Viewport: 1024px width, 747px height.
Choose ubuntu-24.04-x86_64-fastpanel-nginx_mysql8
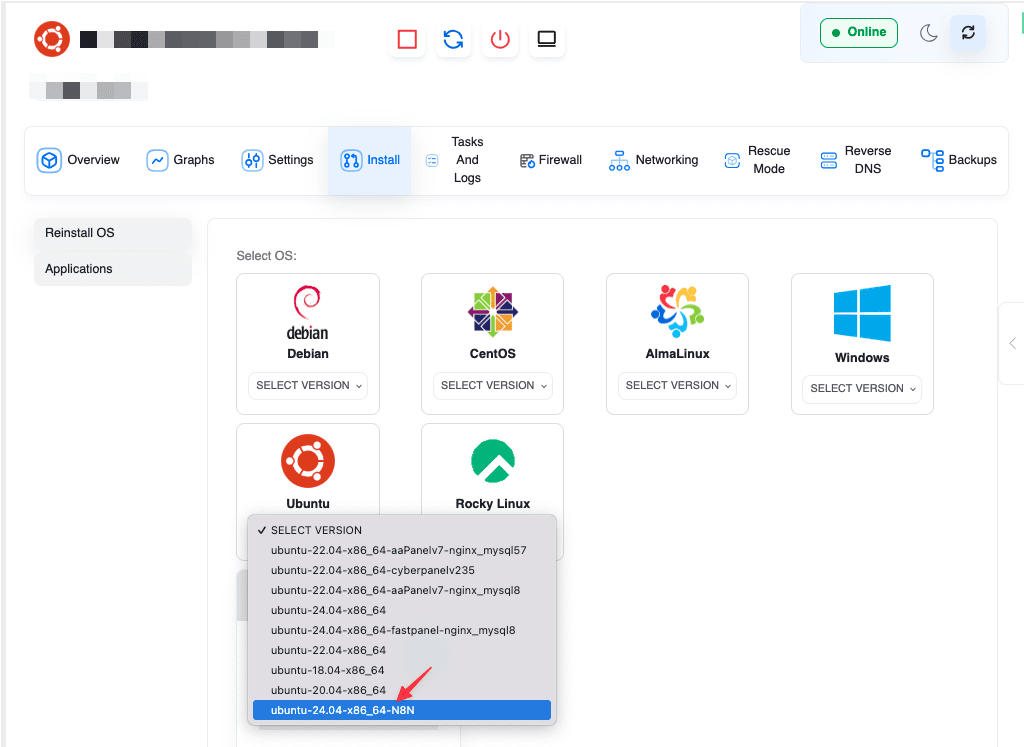(402, 630)
